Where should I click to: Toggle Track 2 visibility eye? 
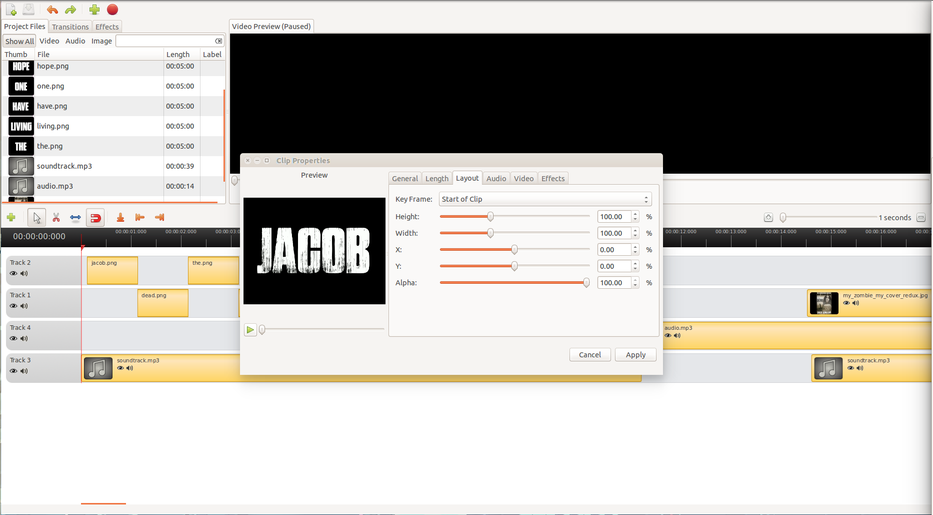pos(13,274)
